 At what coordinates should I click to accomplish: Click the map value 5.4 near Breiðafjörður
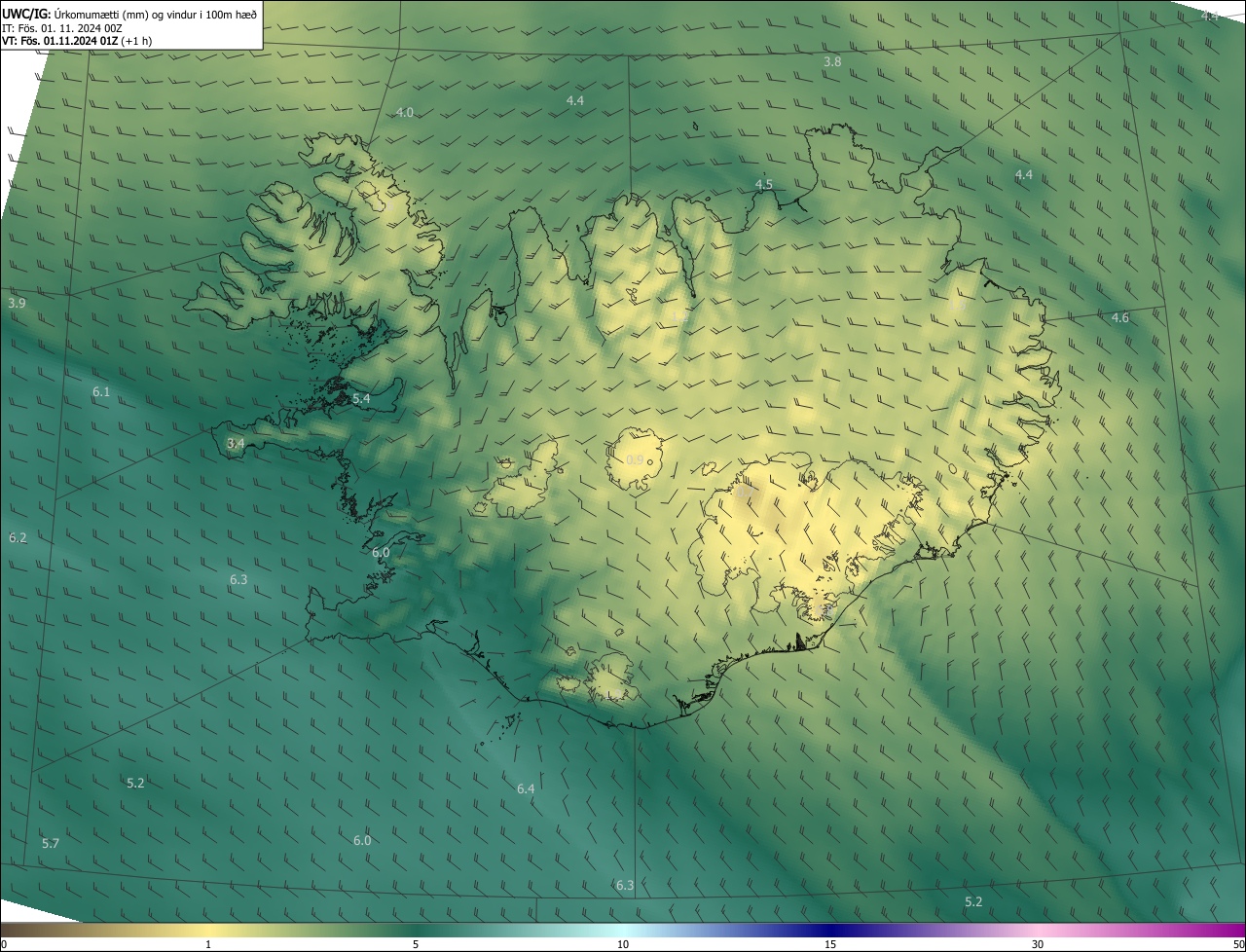[x=361, y=399]
